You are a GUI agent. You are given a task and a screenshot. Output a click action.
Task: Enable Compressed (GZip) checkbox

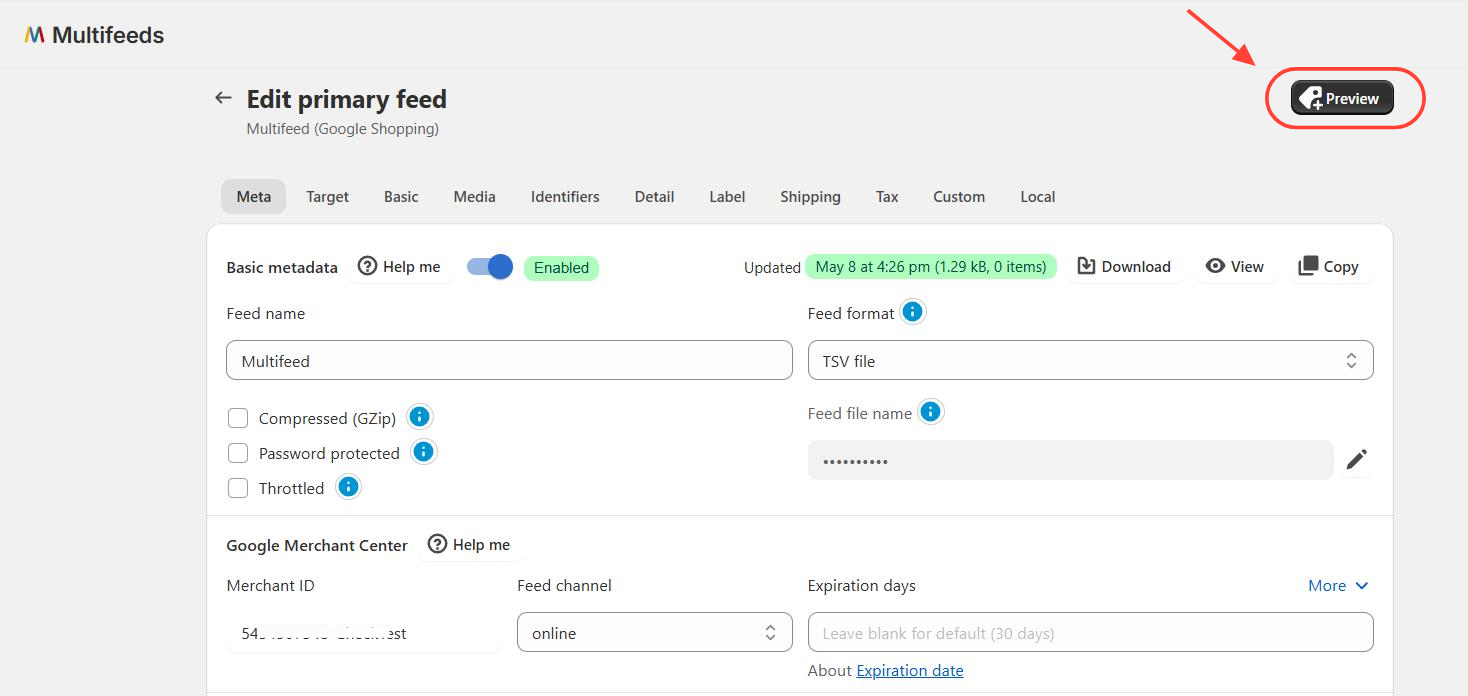point(238,418)
